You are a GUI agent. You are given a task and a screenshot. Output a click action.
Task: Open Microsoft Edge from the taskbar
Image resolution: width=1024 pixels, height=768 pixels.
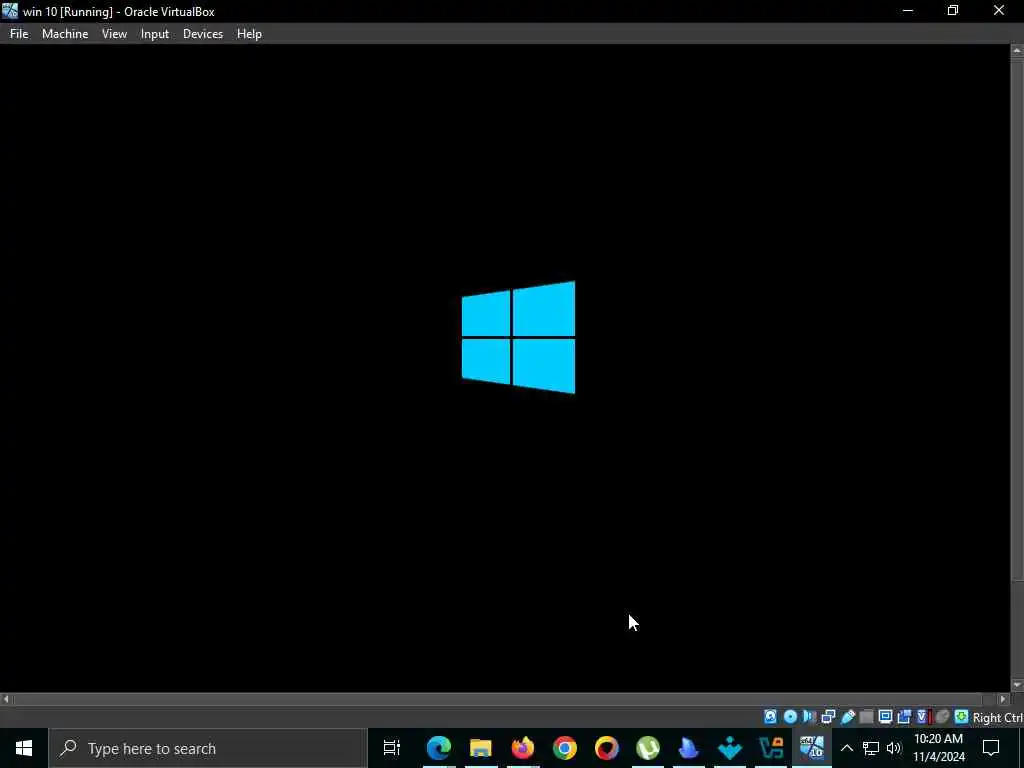(439, 748)
